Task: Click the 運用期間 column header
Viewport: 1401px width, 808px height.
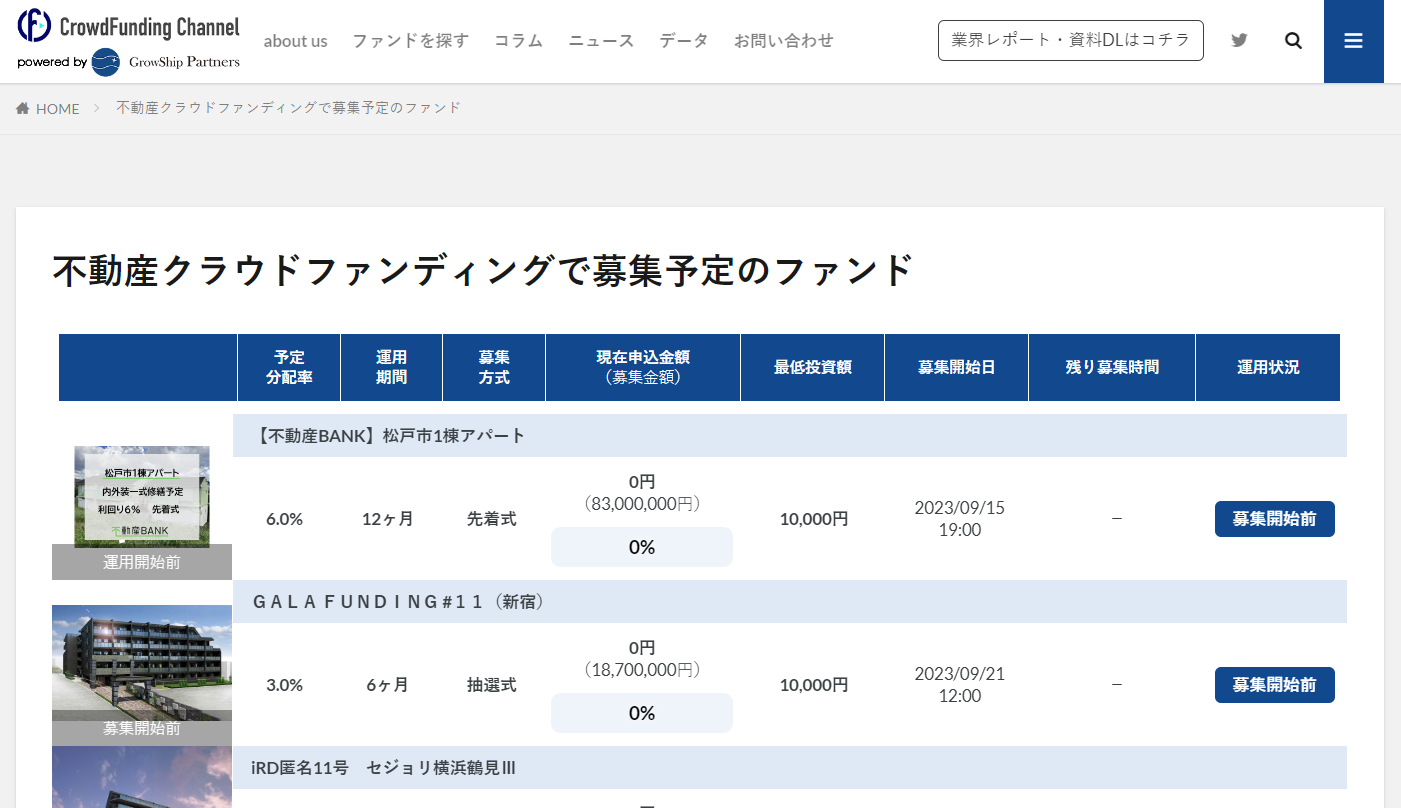Action: [392, 367]
